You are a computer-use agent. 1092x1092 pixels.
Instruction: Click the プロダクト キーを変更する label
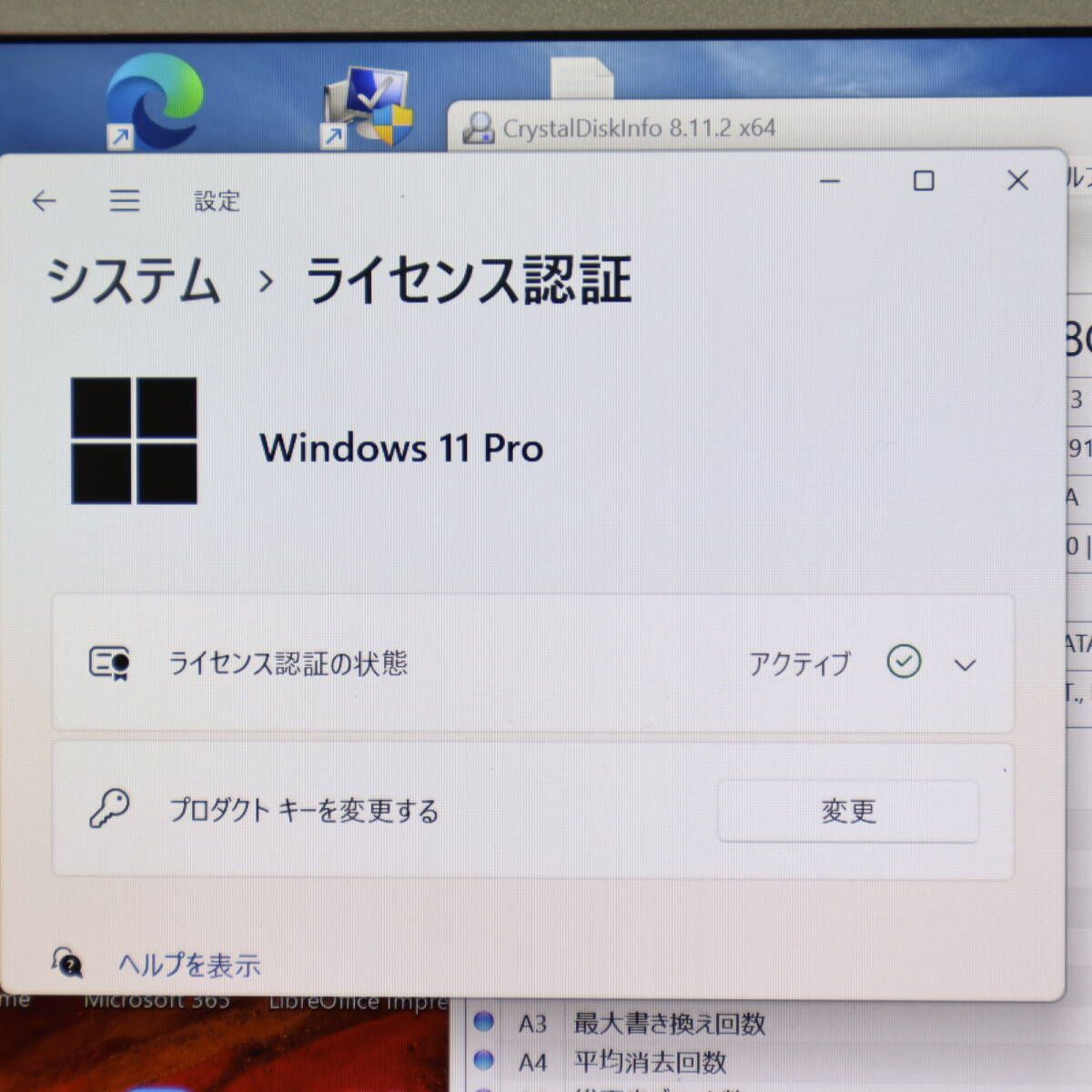[305, 810]
